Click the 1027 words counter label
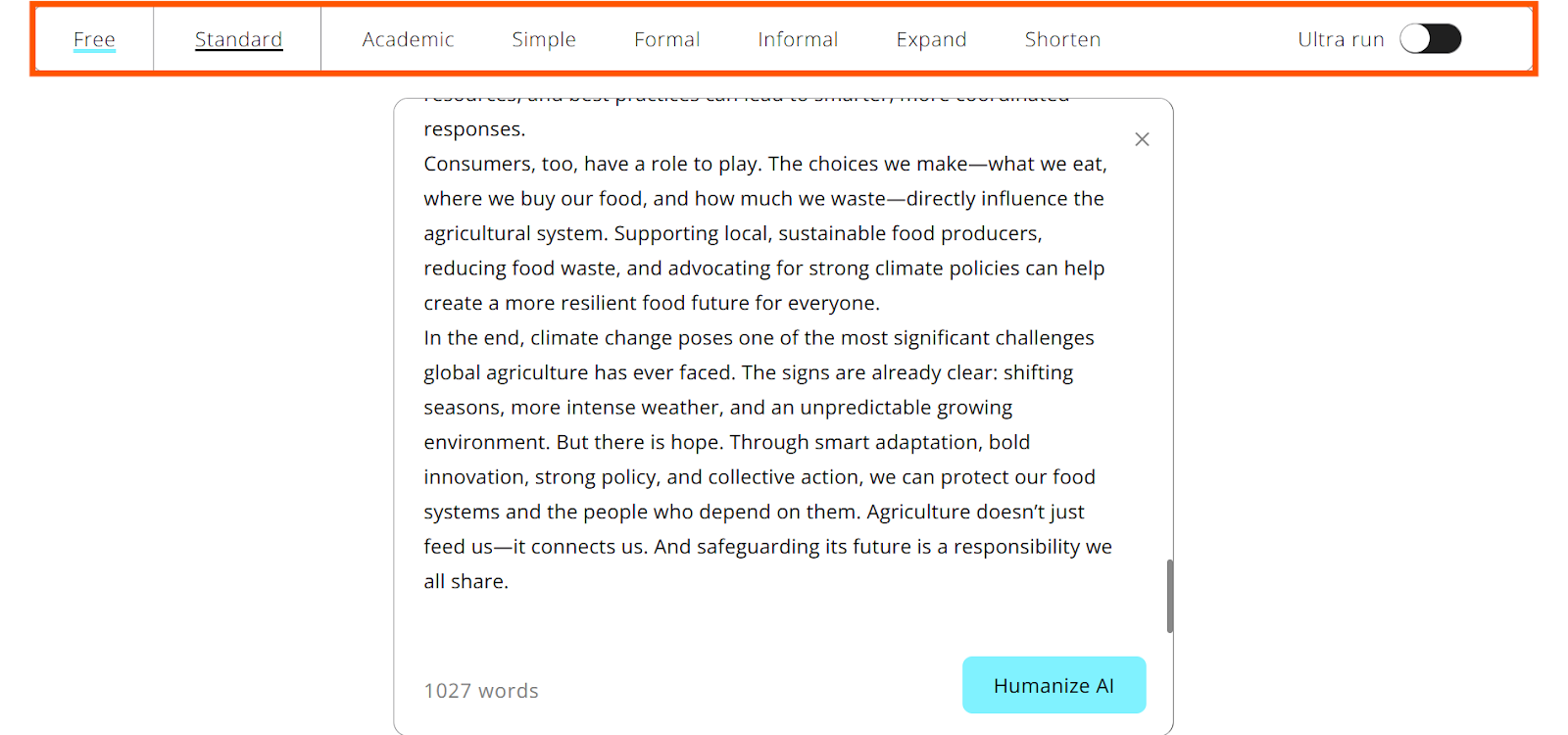The image size is (1568, 735). tap(481, 691)
